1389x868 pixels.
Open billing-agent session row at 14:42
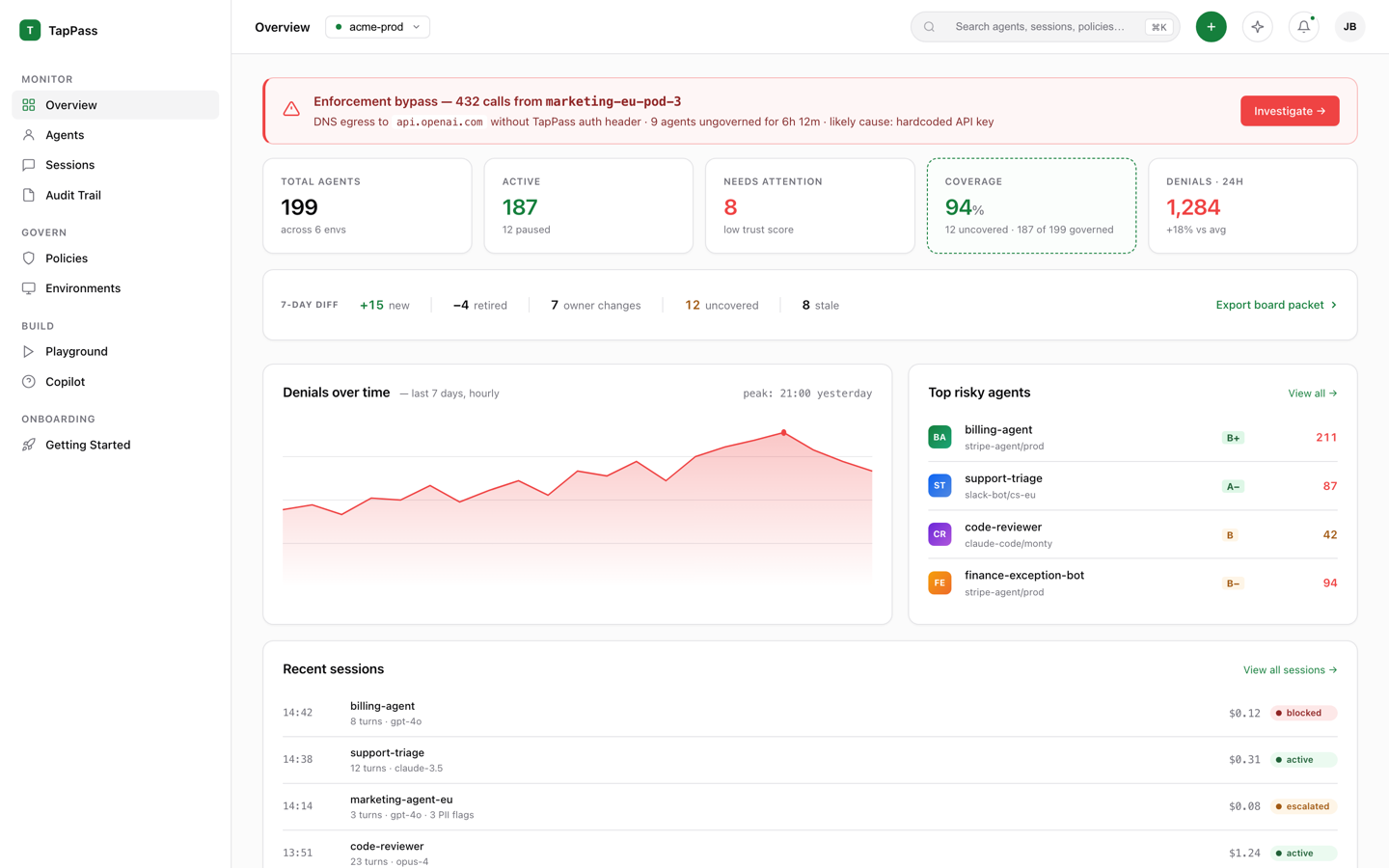(x=810, y=713)
